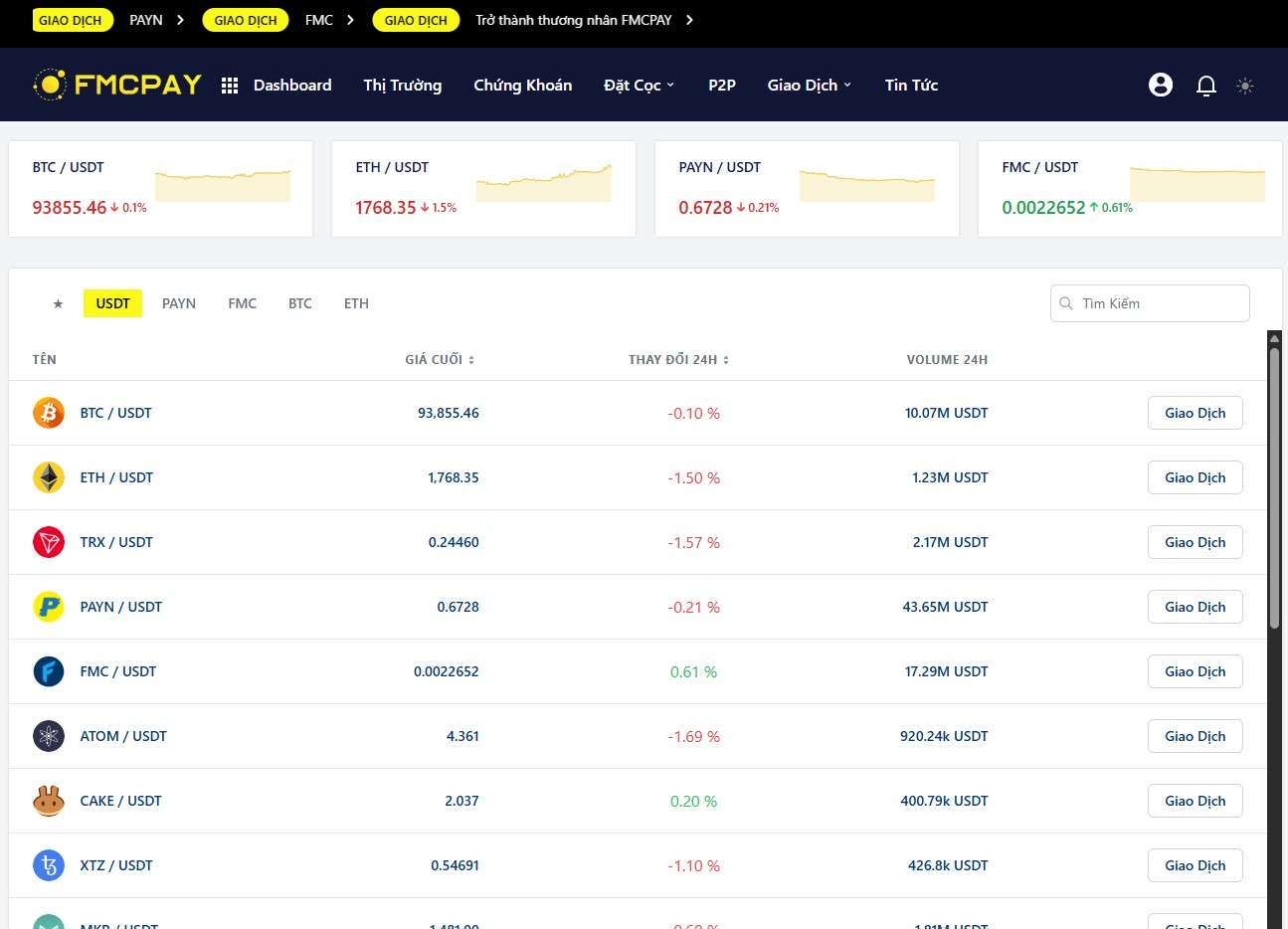Sort by Giá Cuối column

pyautogui.click(x=440, y=359)
